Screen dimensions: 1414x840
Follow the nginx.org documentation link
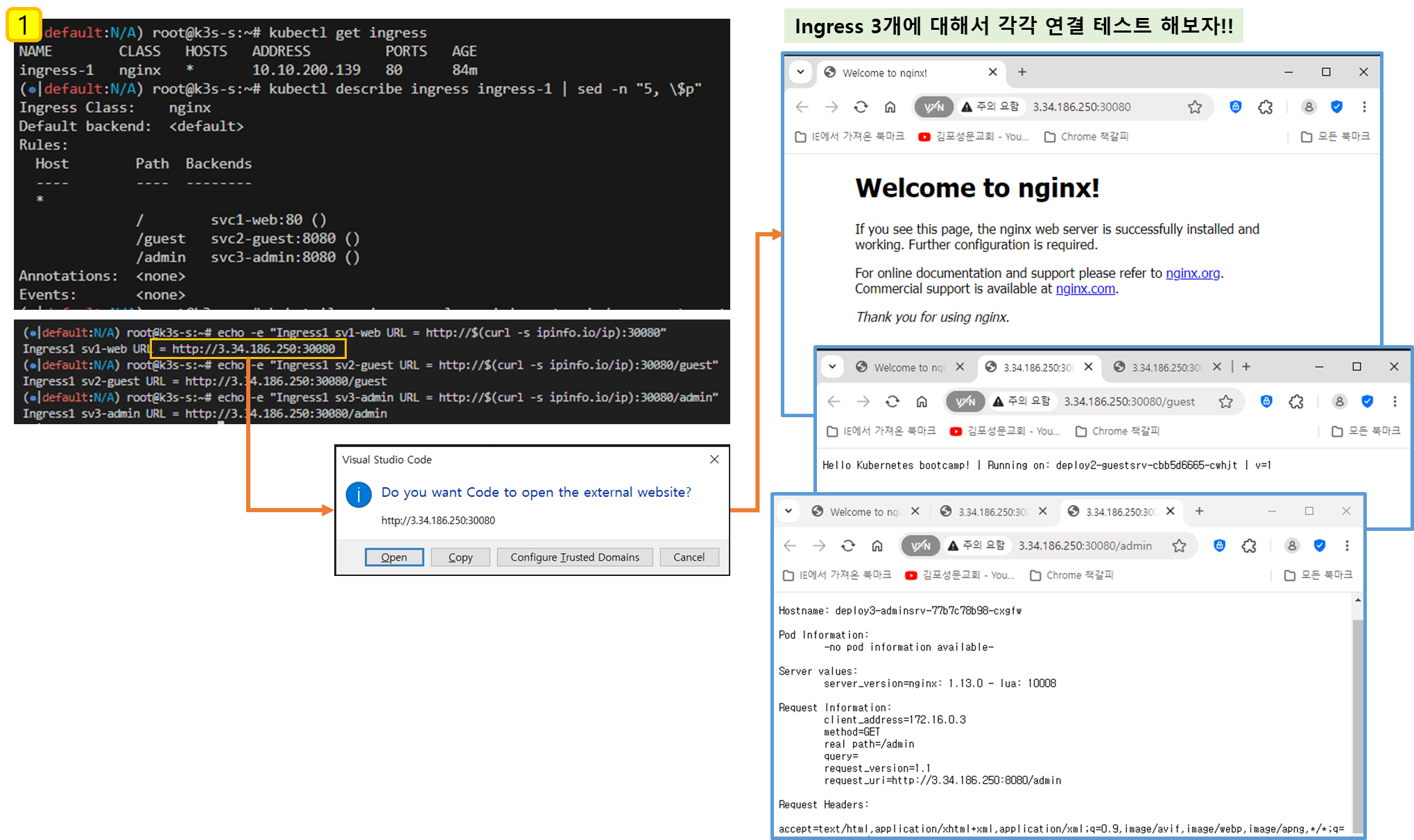pyautogui.click(x=1192, y=273)
